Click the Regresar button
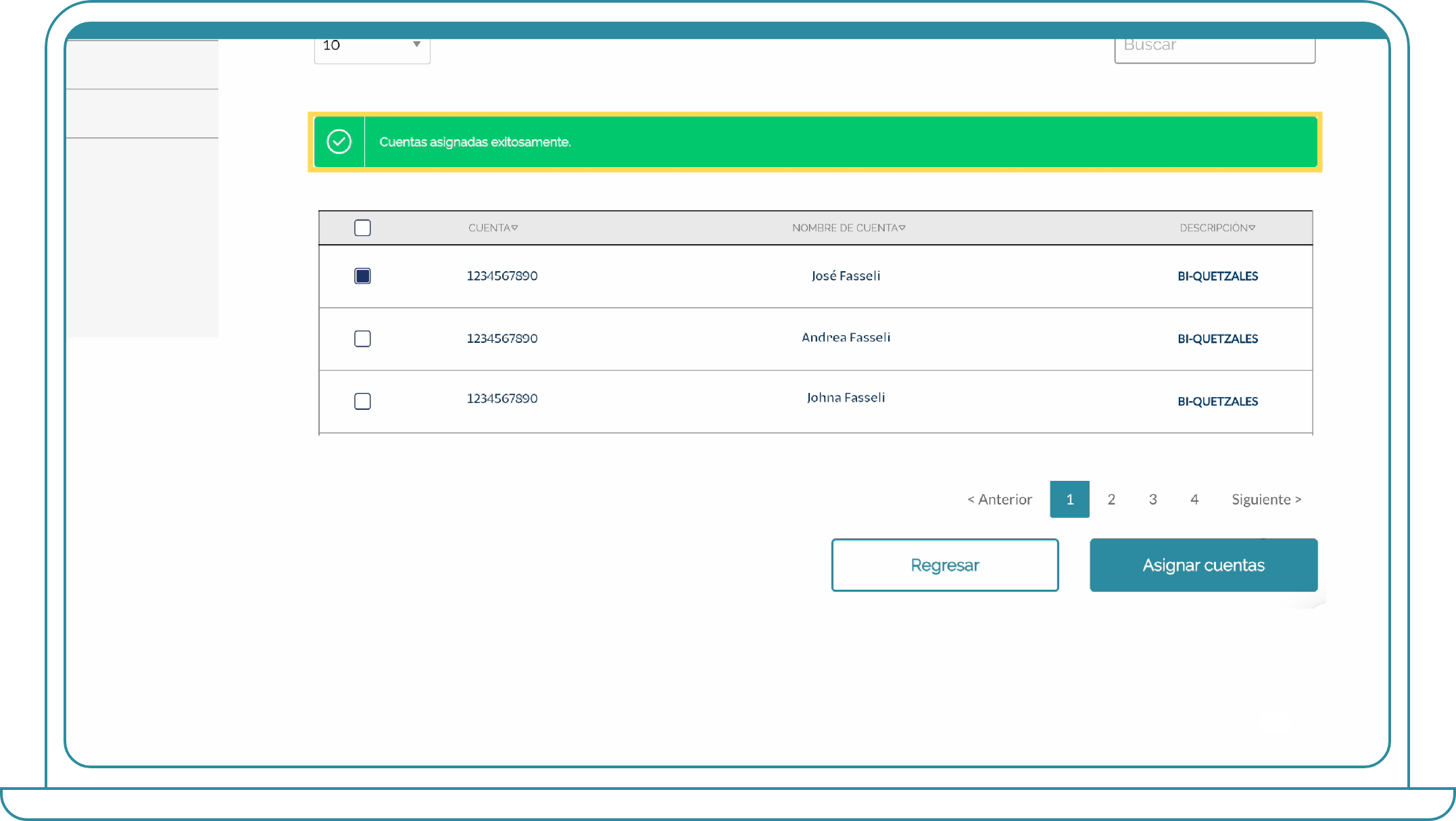The image size is (1456, 821). [945, 565]
